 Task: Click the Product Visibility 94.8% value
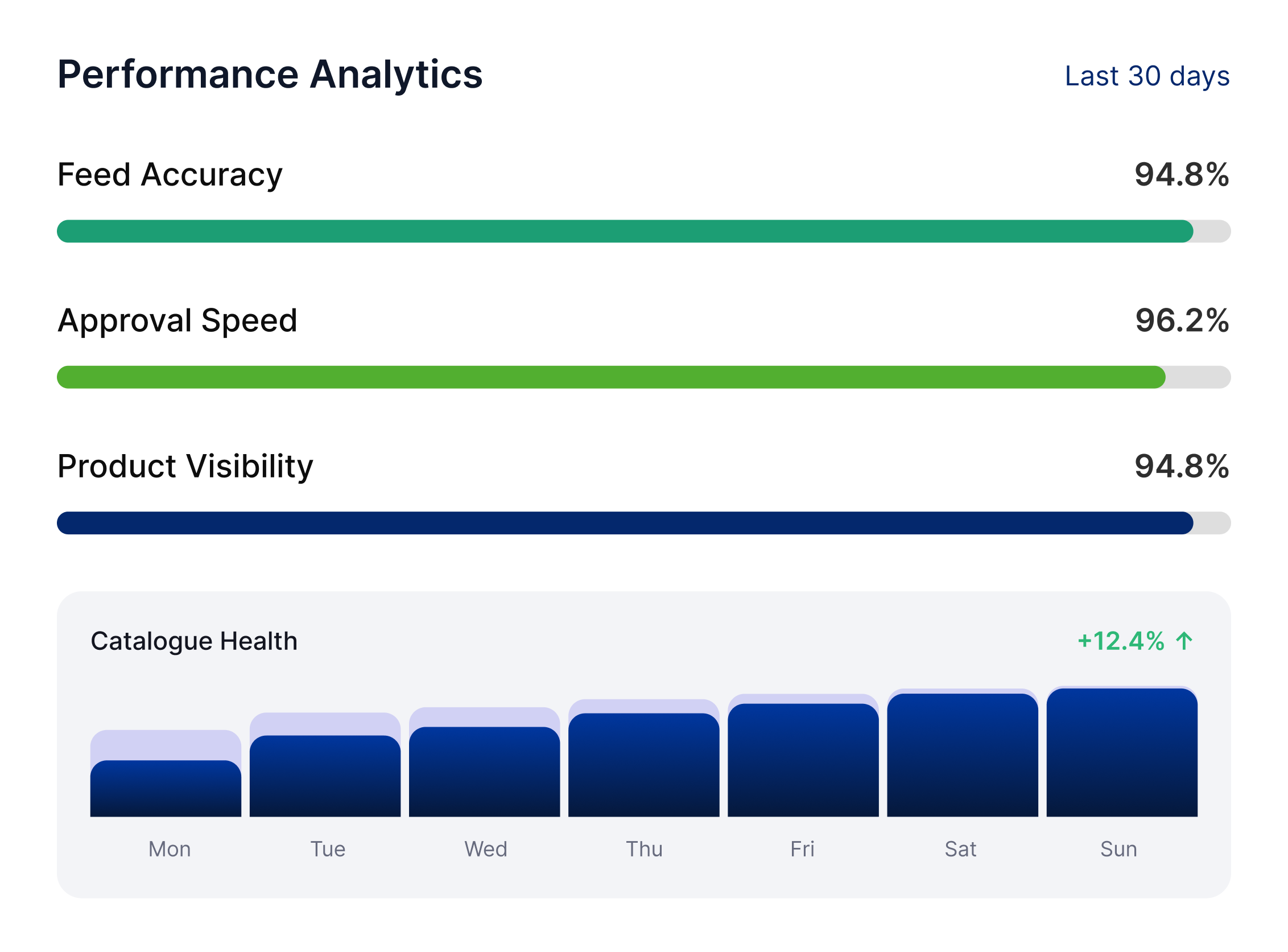[x=1181, y=466]
